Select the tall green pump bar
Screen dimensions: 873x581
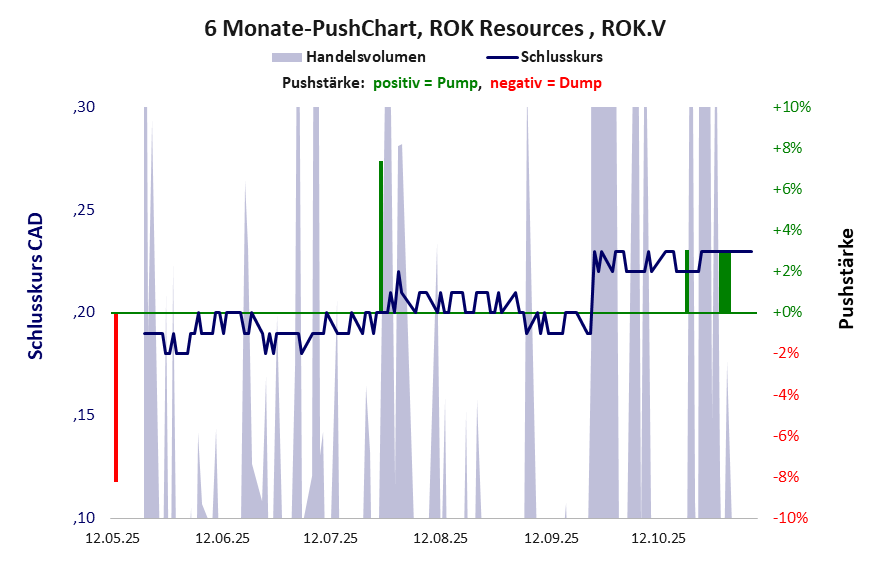click(381, 236)
